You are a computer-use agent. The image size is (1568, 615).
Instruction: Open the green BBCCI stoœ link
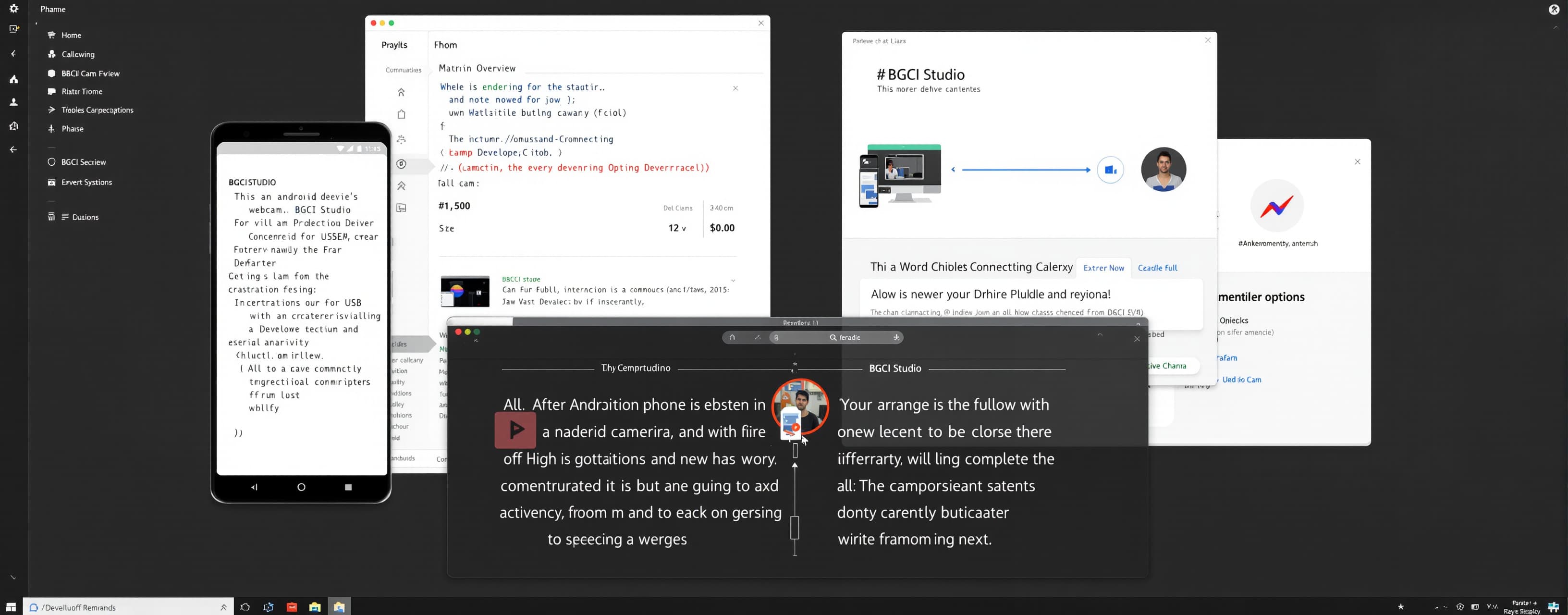521,279
